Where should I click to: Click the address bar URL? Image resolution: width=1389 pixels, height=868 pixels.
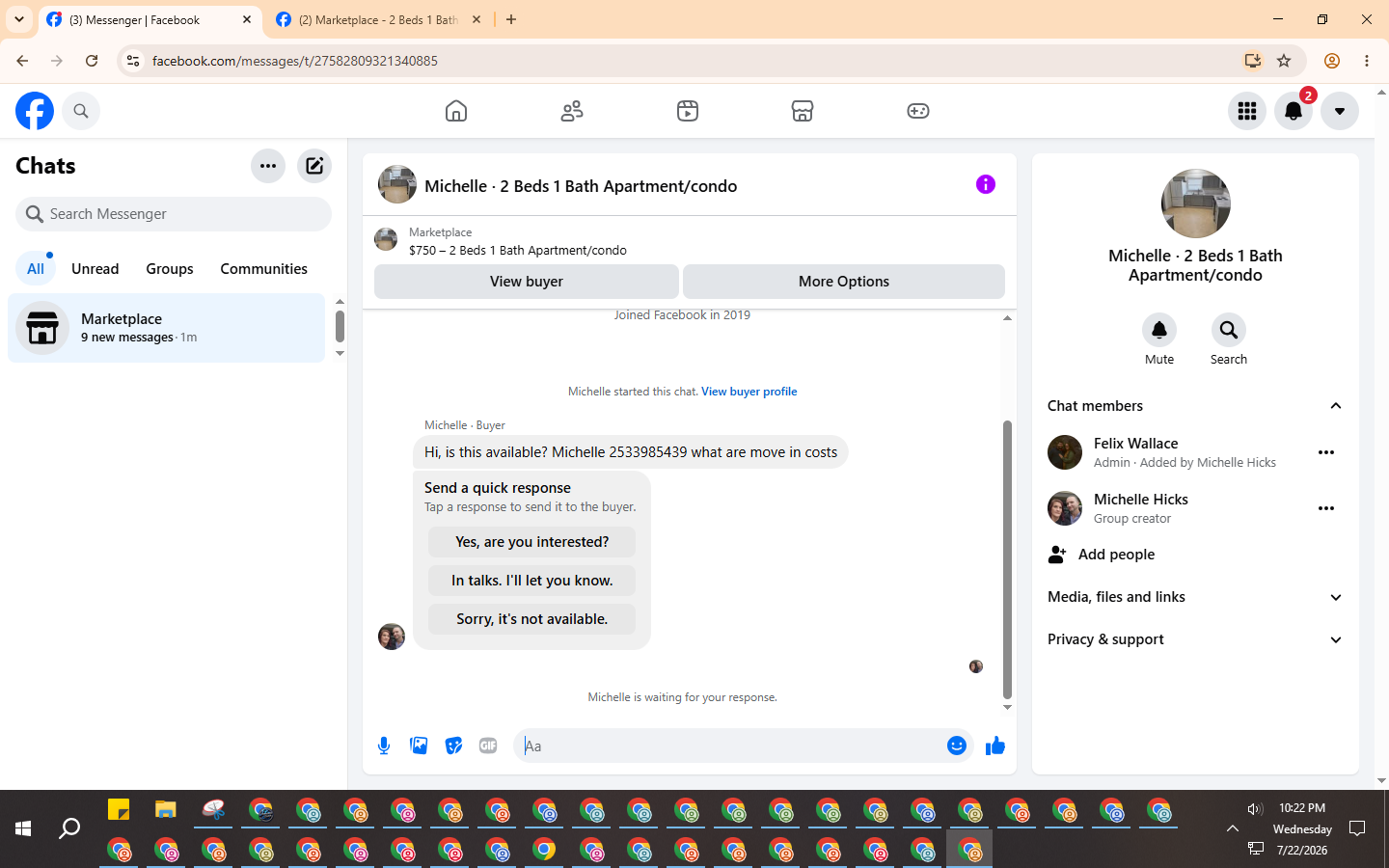pyautogui.click(x=295, y=61)
